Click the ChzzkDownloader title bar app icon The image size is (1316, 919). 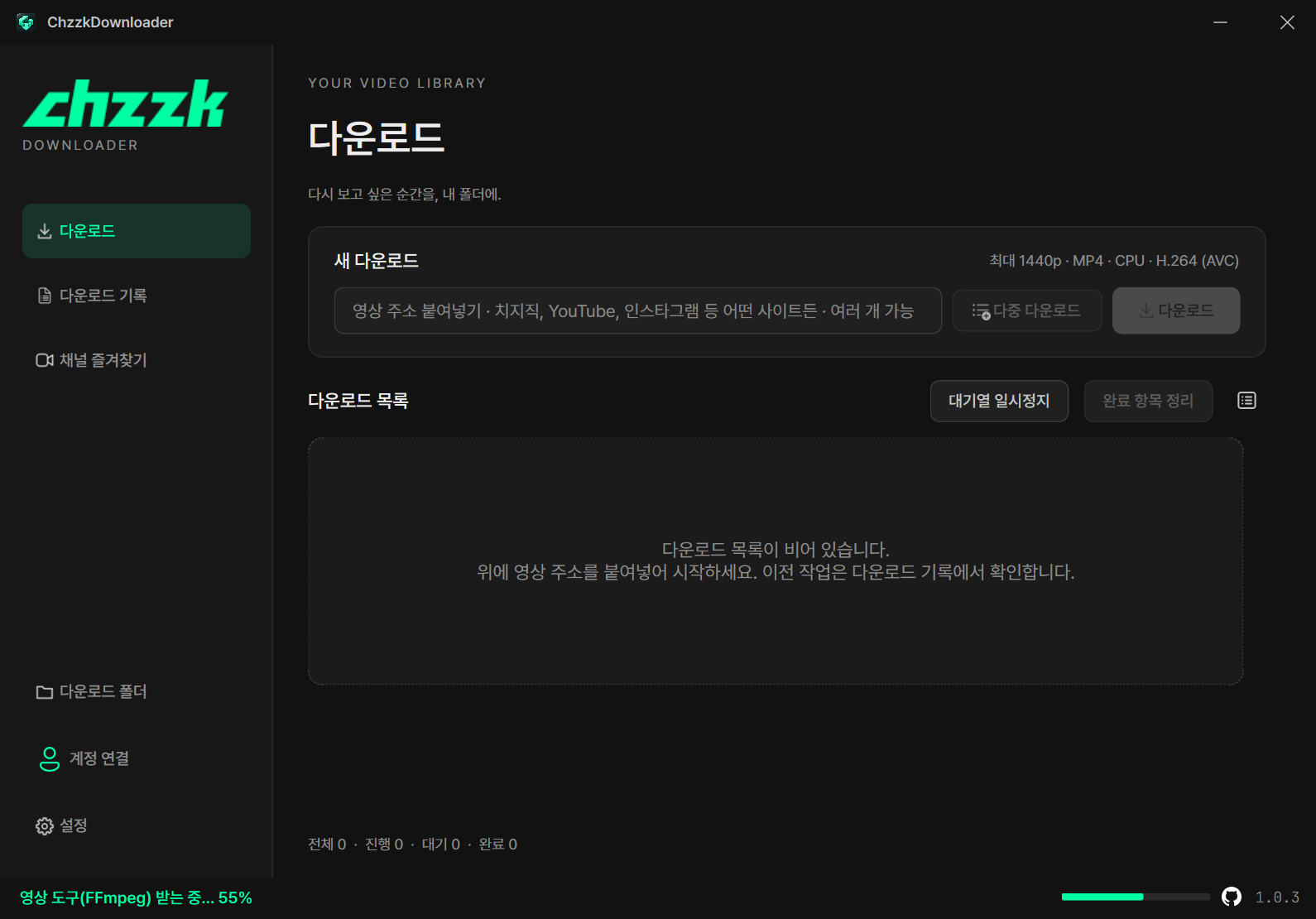[x=26, y=22]
